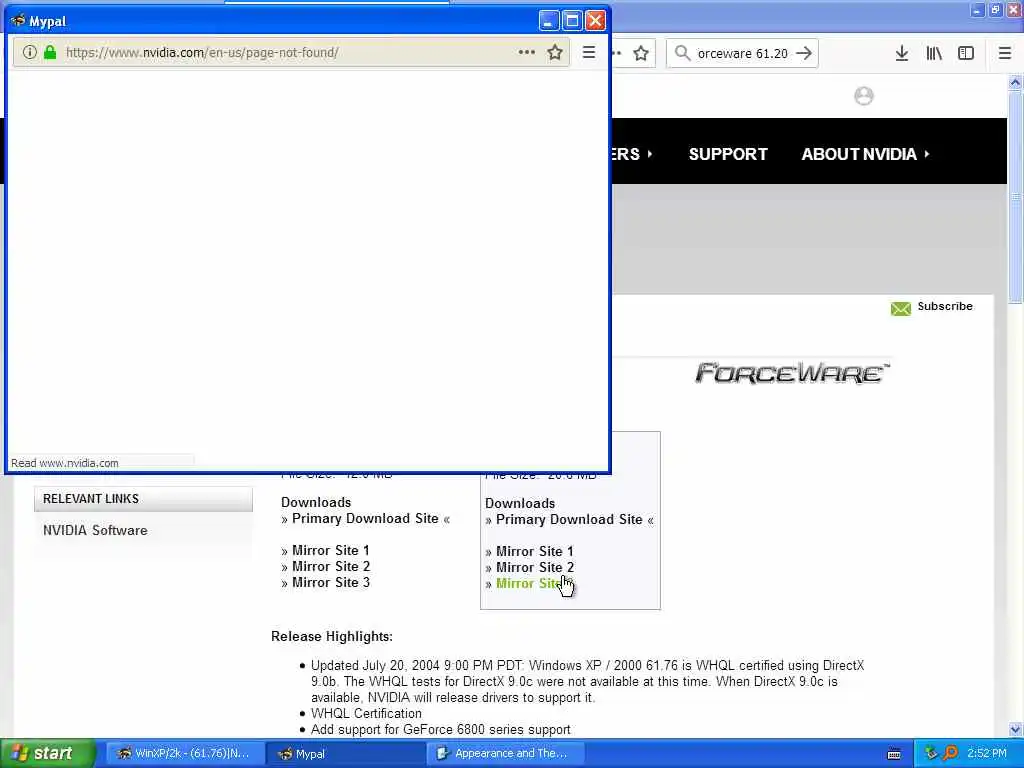Minimize the Mypal popup window

pyautogui.click(x=549, y=21)
